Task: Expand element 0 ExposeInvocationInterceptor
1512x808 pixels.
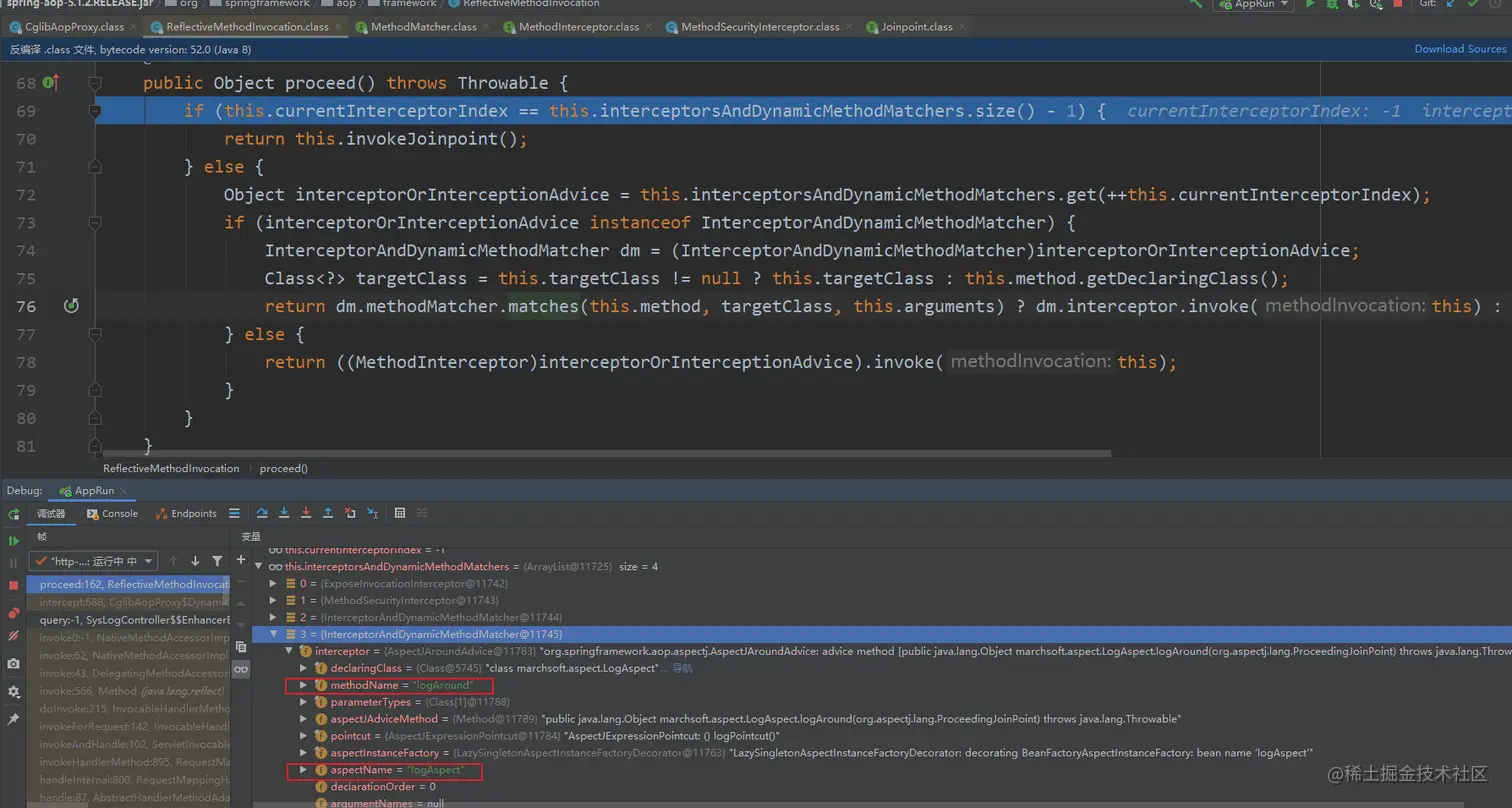Action: click(x=274, y=583)
